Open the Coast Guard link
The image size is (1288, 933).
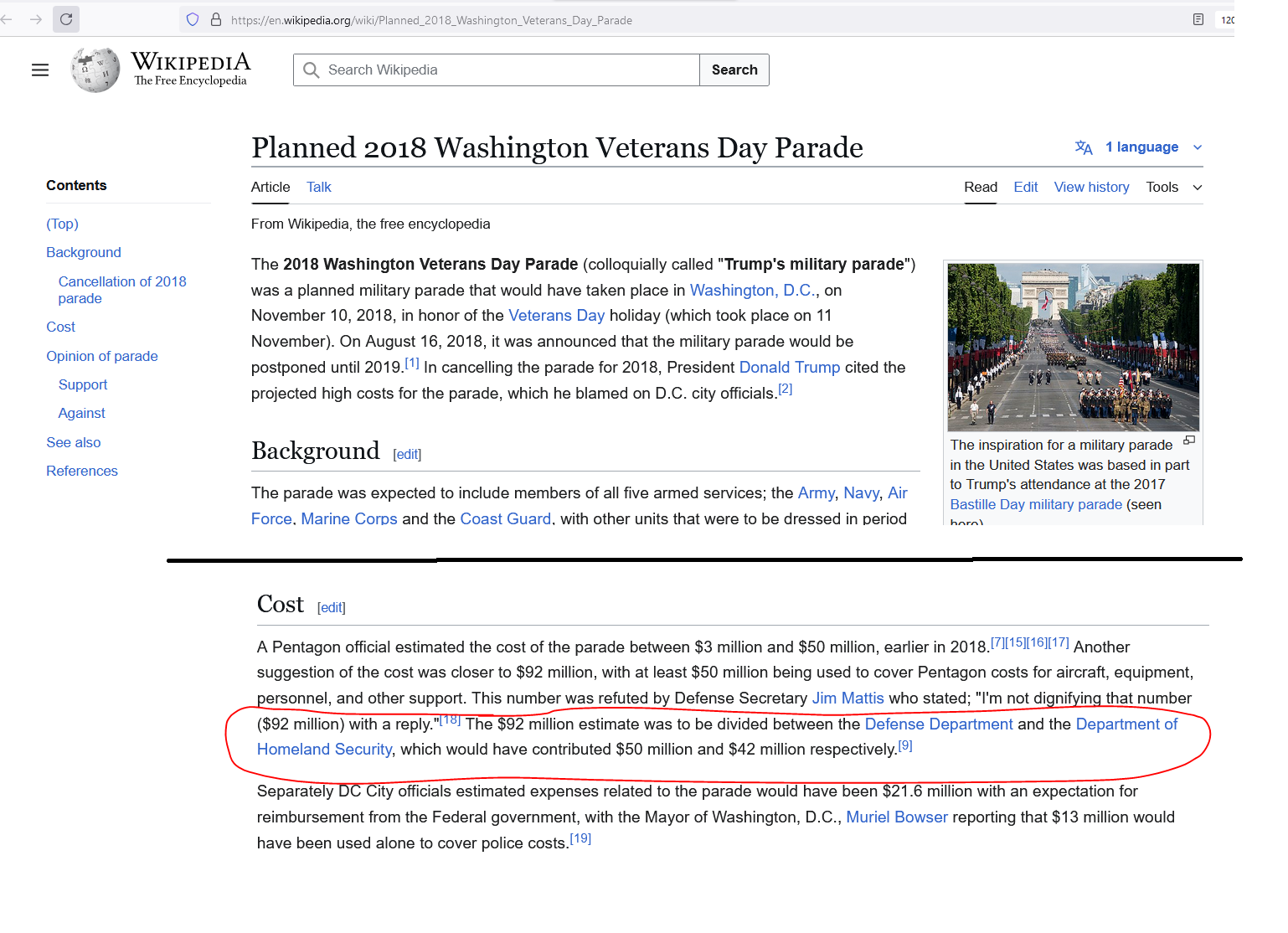point(506,519)
